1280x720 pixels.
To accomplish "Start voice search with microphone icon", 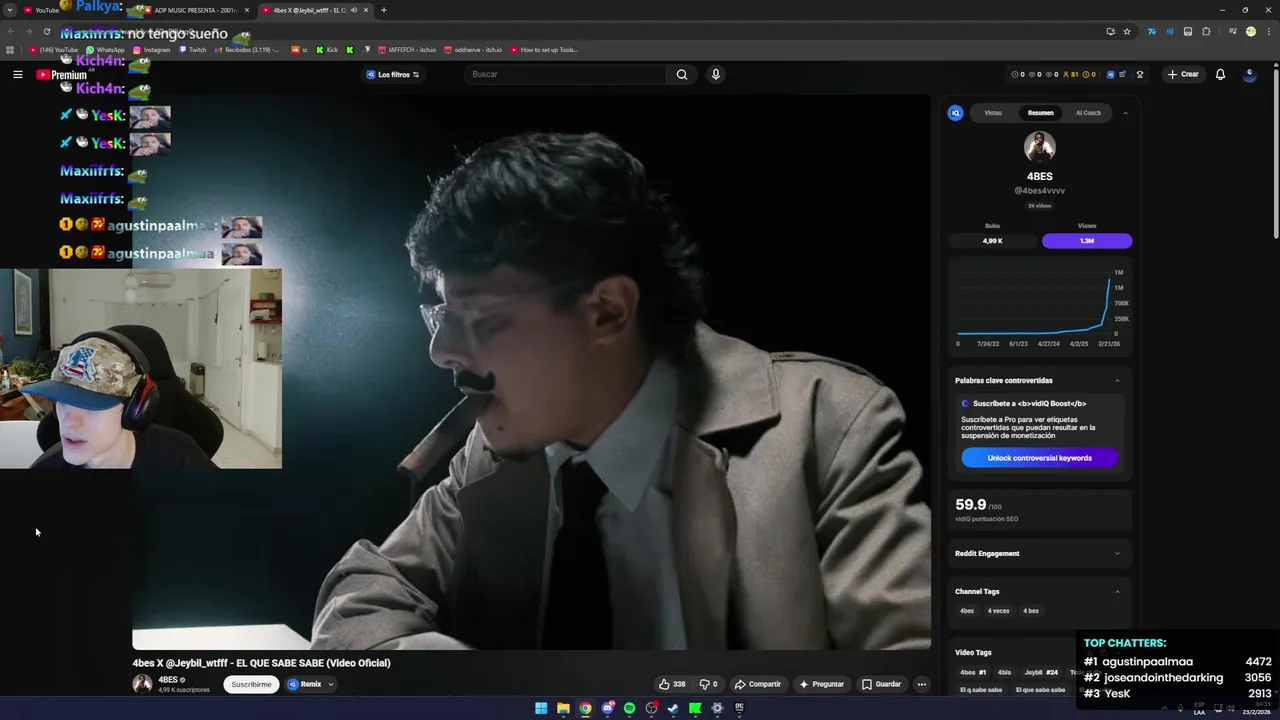I will 715,74.
